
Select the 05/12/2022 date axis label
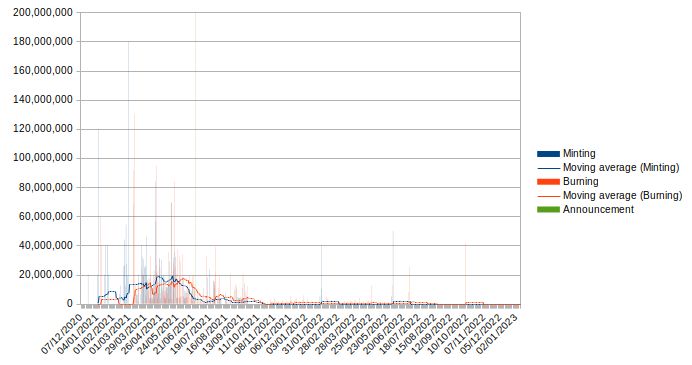(x=482, y=335)
